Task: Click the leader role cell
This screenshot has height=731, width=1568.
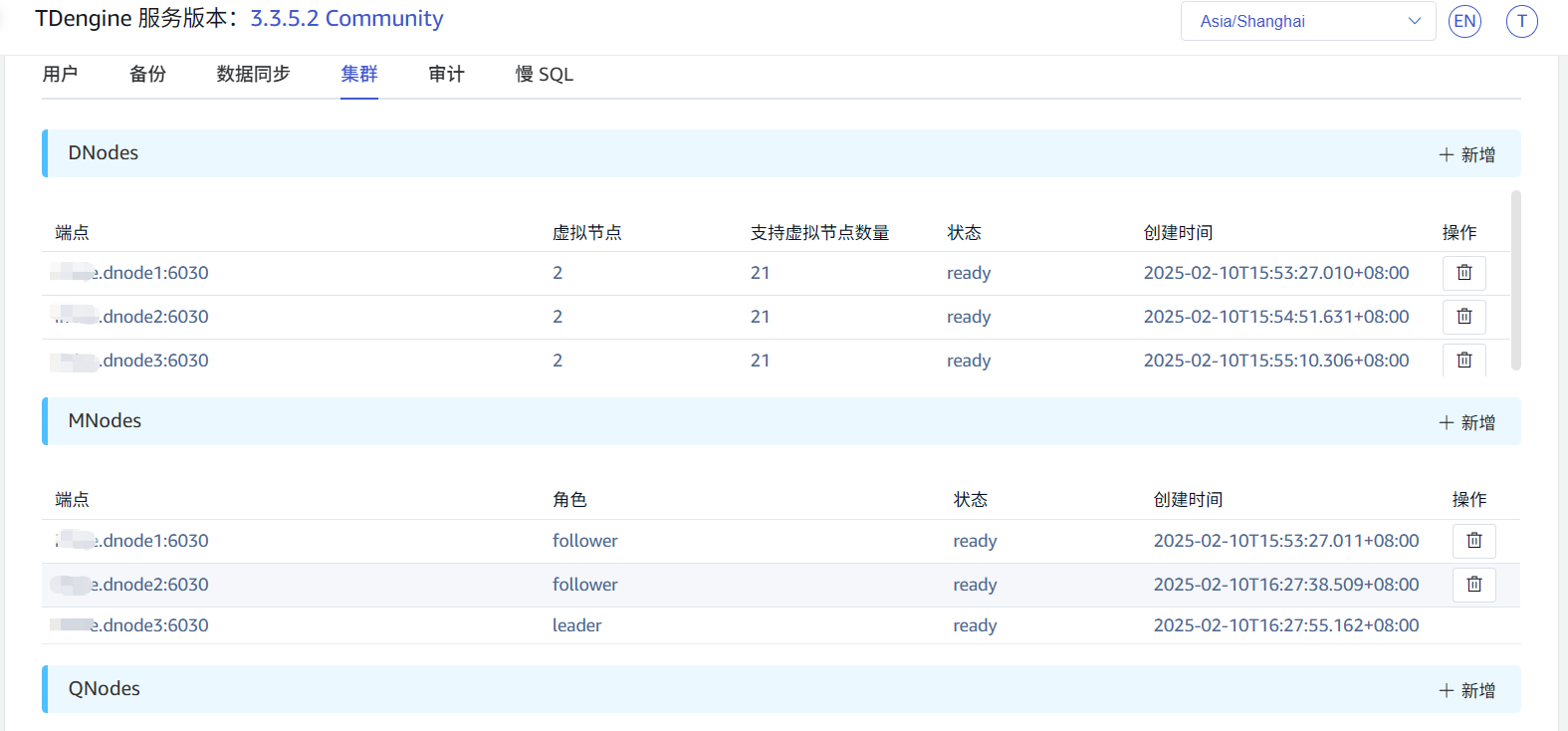Action: click(577, 625)
